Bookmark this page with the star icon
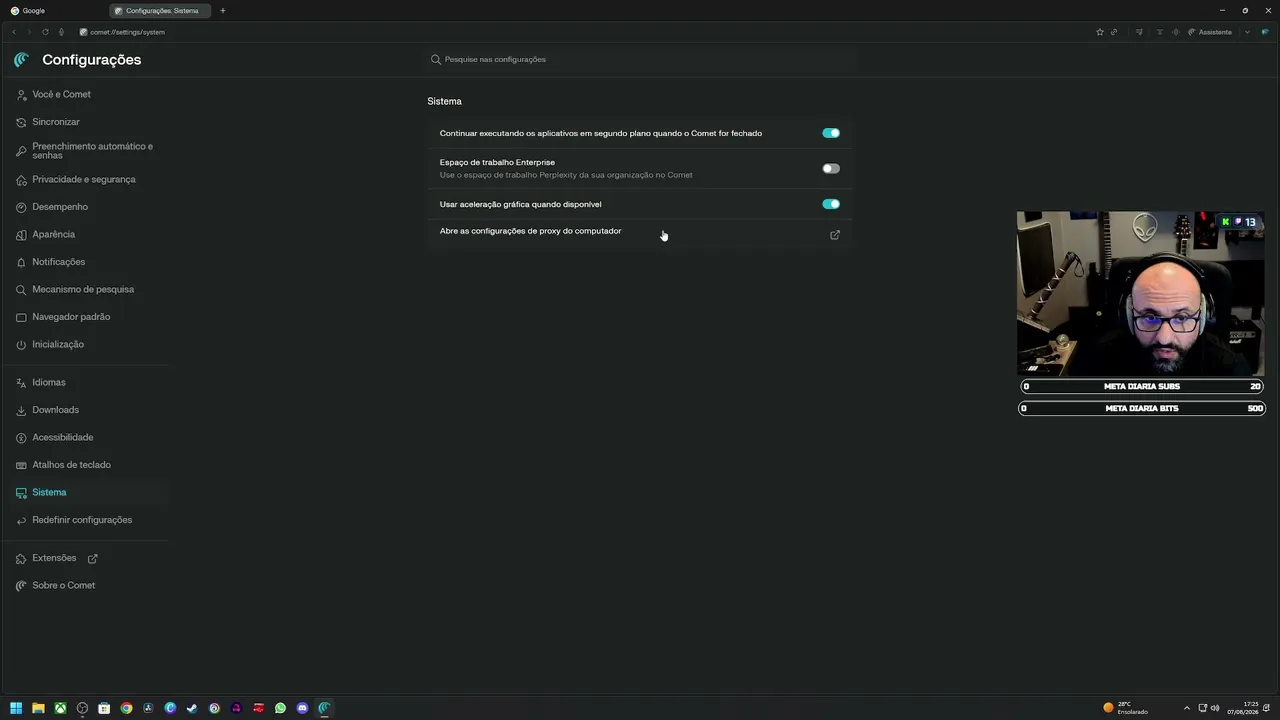 point(1100,32)
